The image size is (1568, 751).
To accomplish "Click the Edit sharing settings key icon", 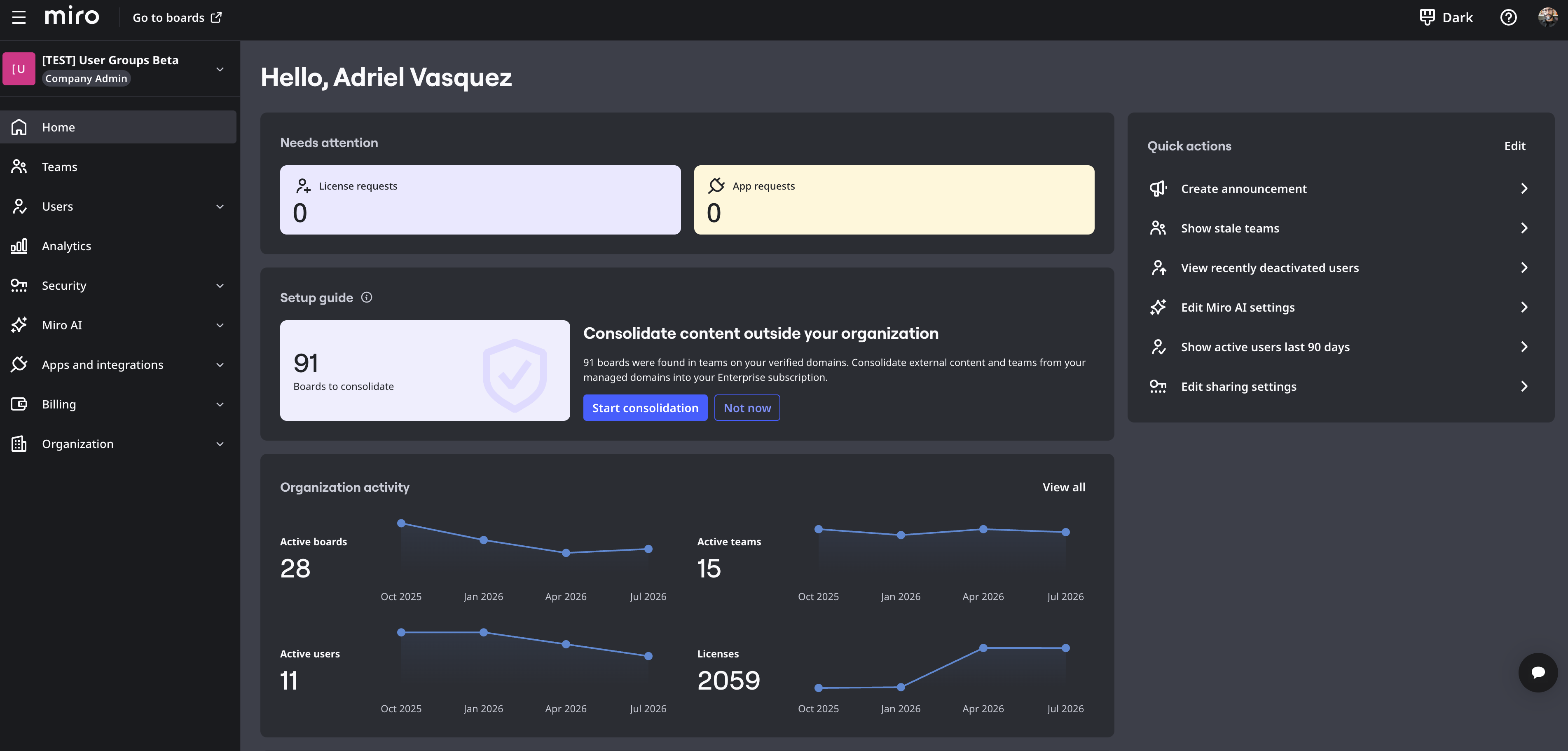I will (x=1158, y=387).
